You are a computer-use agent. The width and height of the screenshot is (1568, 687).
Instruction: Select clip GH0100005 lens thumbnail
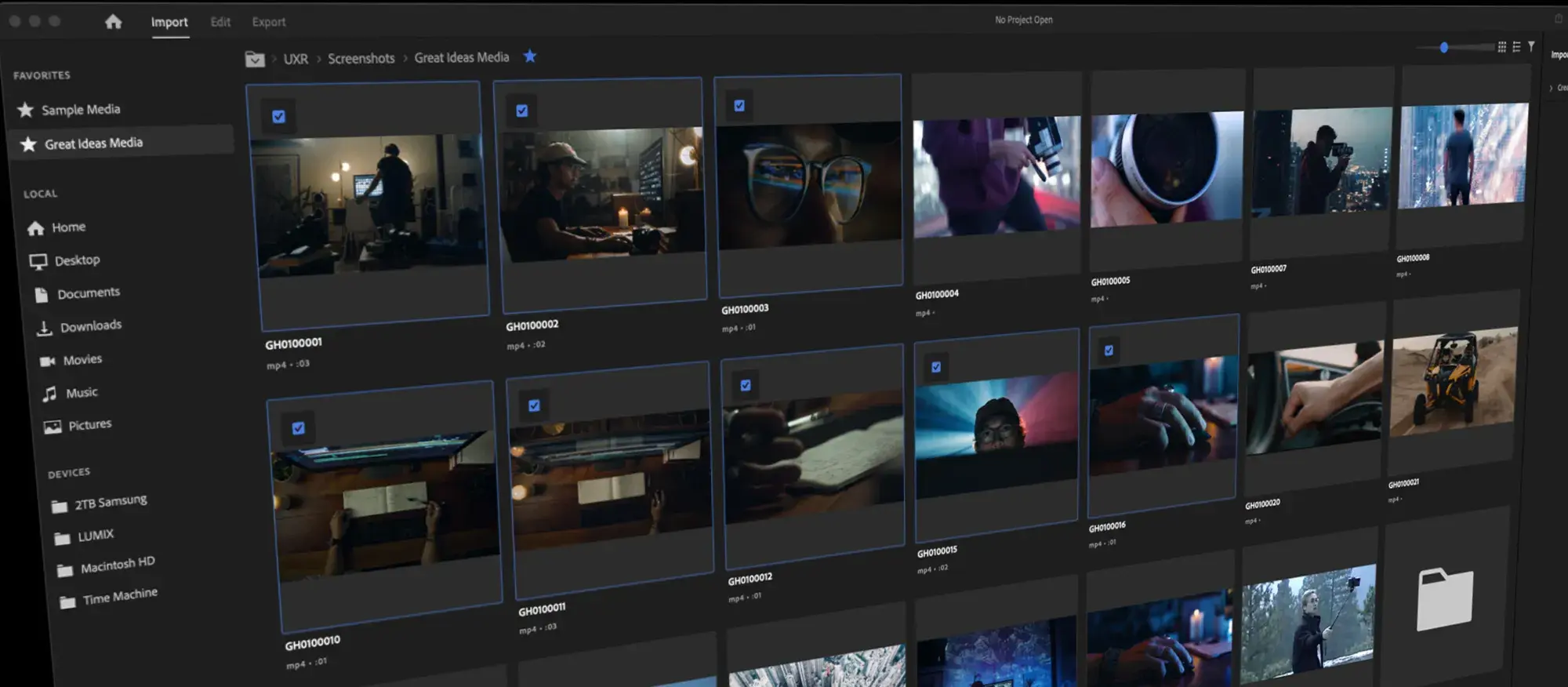(1167, 169)
